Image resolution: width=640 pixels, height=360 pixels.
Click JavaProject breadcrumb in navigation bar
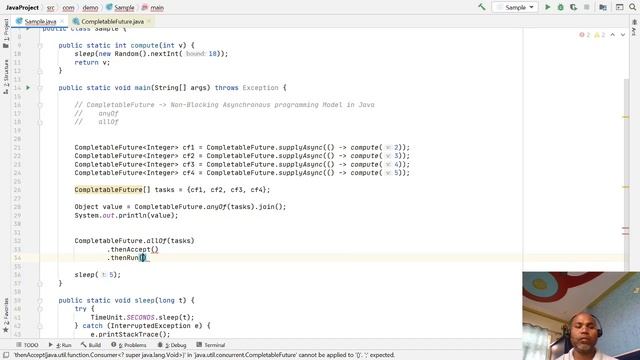(22, 7)
